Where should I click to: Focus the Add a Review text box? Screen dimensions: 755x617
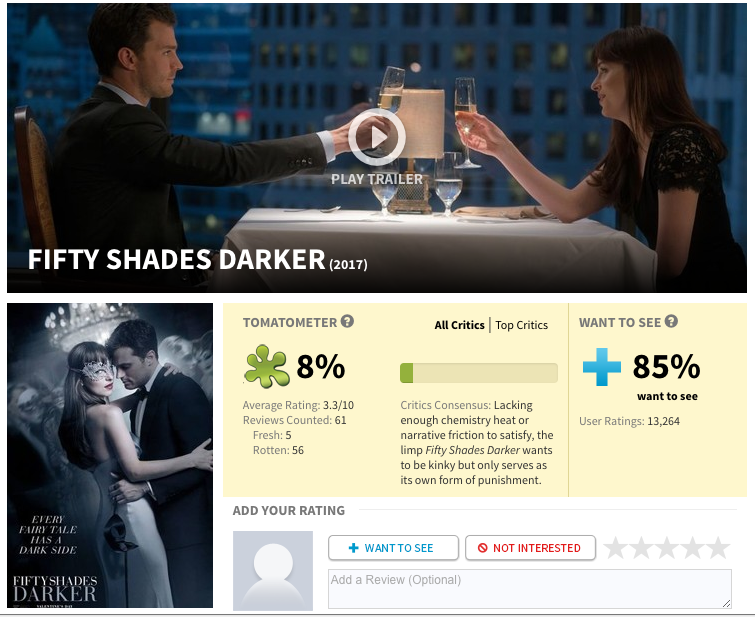point(530,589)
